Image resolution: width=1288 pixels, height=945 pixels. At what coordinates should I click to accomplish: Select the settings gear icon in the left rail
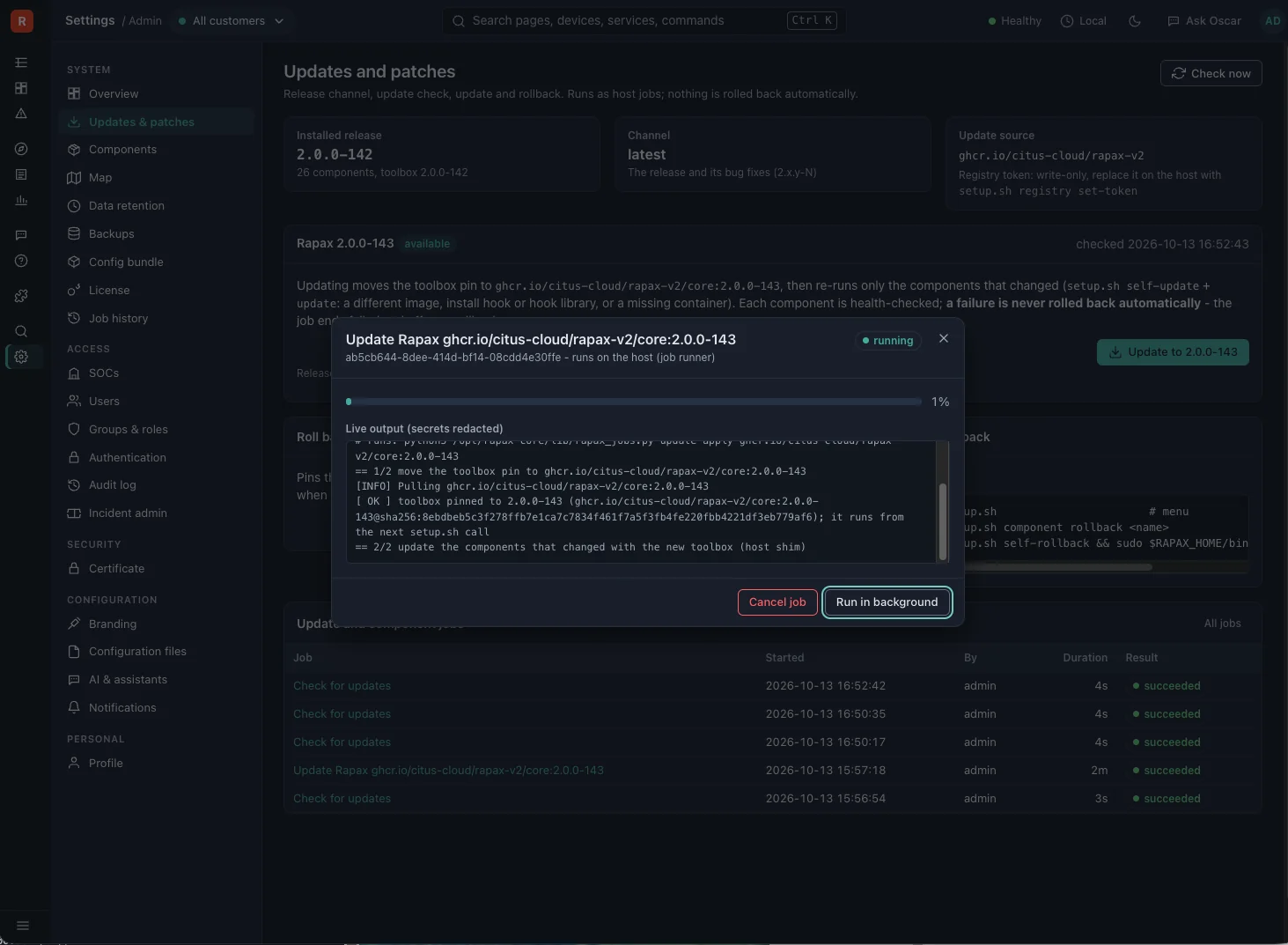(x=21, y=357)
